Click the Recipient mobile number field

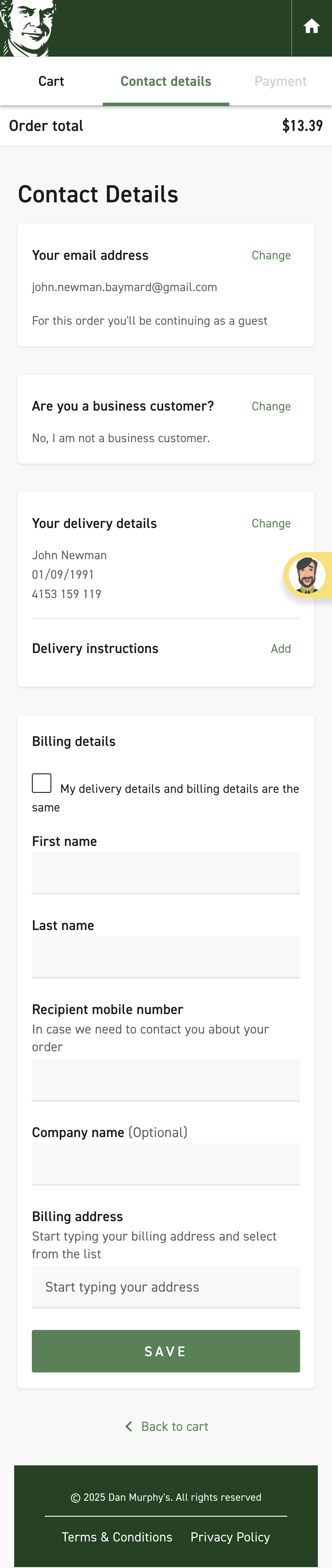pos(166,1080)
